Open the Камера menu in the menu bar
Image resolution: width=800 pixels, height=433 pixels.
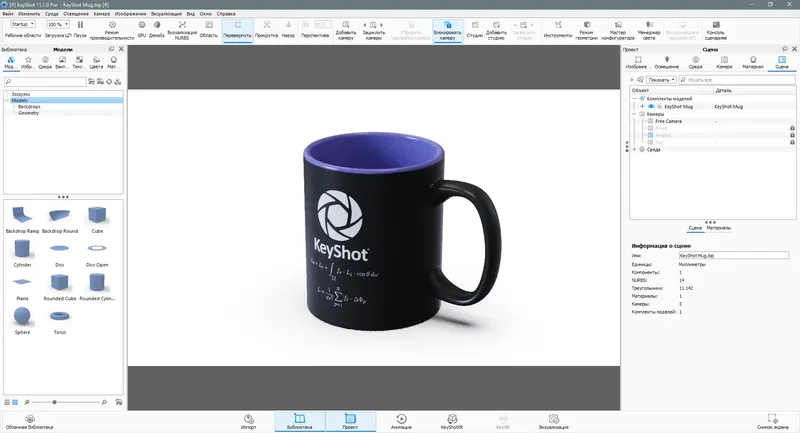[102, 14]
